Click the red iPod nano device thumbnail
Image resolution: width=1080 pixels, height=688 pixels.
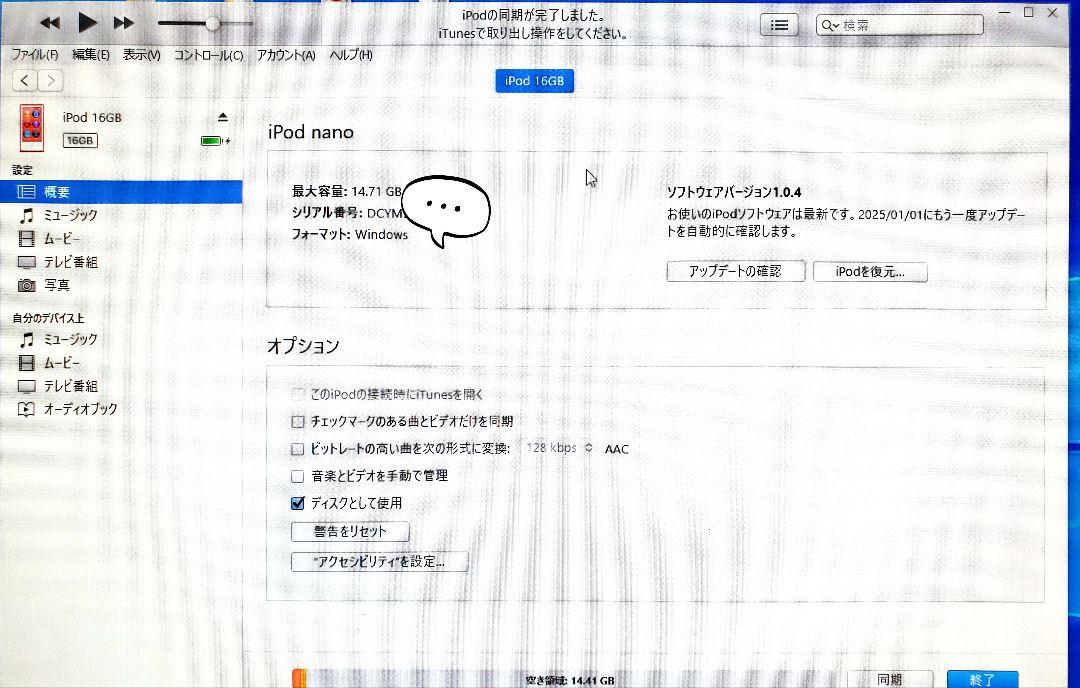tap(32, 128)
